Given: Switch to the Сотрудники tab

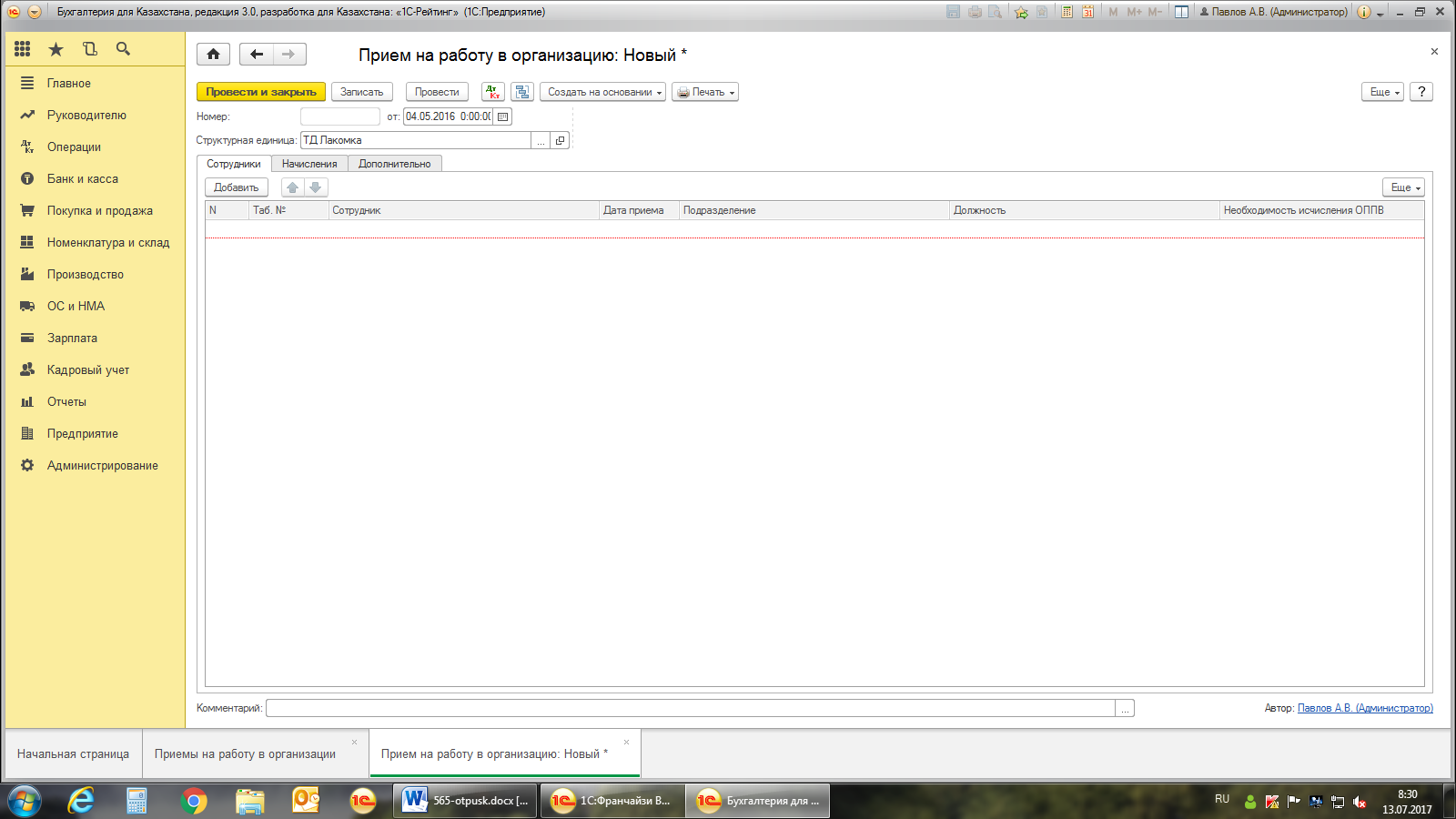Looking at the screenshot, I should pos(234,164).
